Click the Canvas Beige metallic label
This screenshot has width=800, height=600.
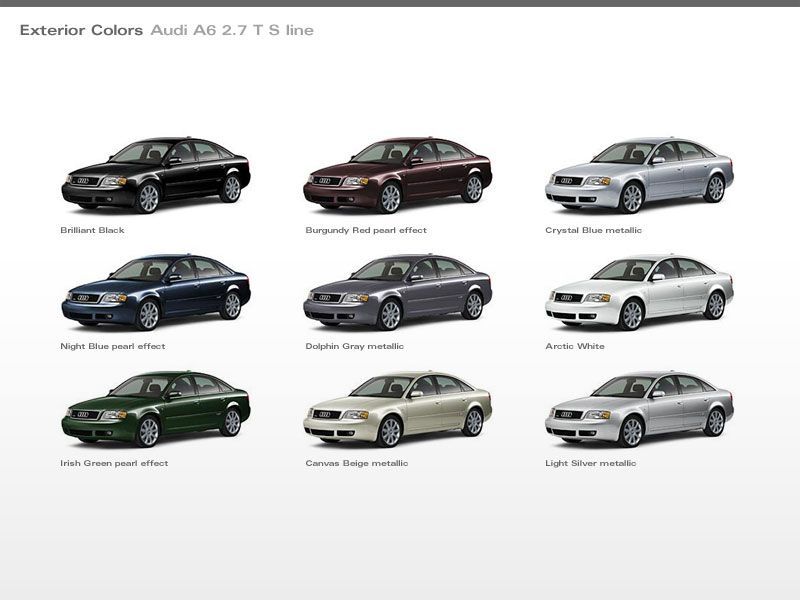(357, 463)
